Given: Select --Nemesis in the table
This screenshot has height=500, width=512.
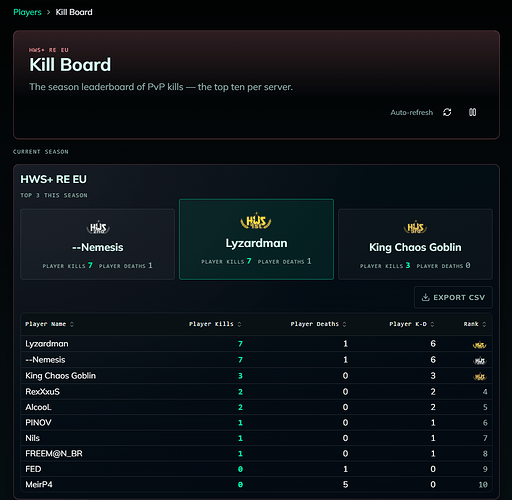Looking at the screenshot, I should coord(45,360).
